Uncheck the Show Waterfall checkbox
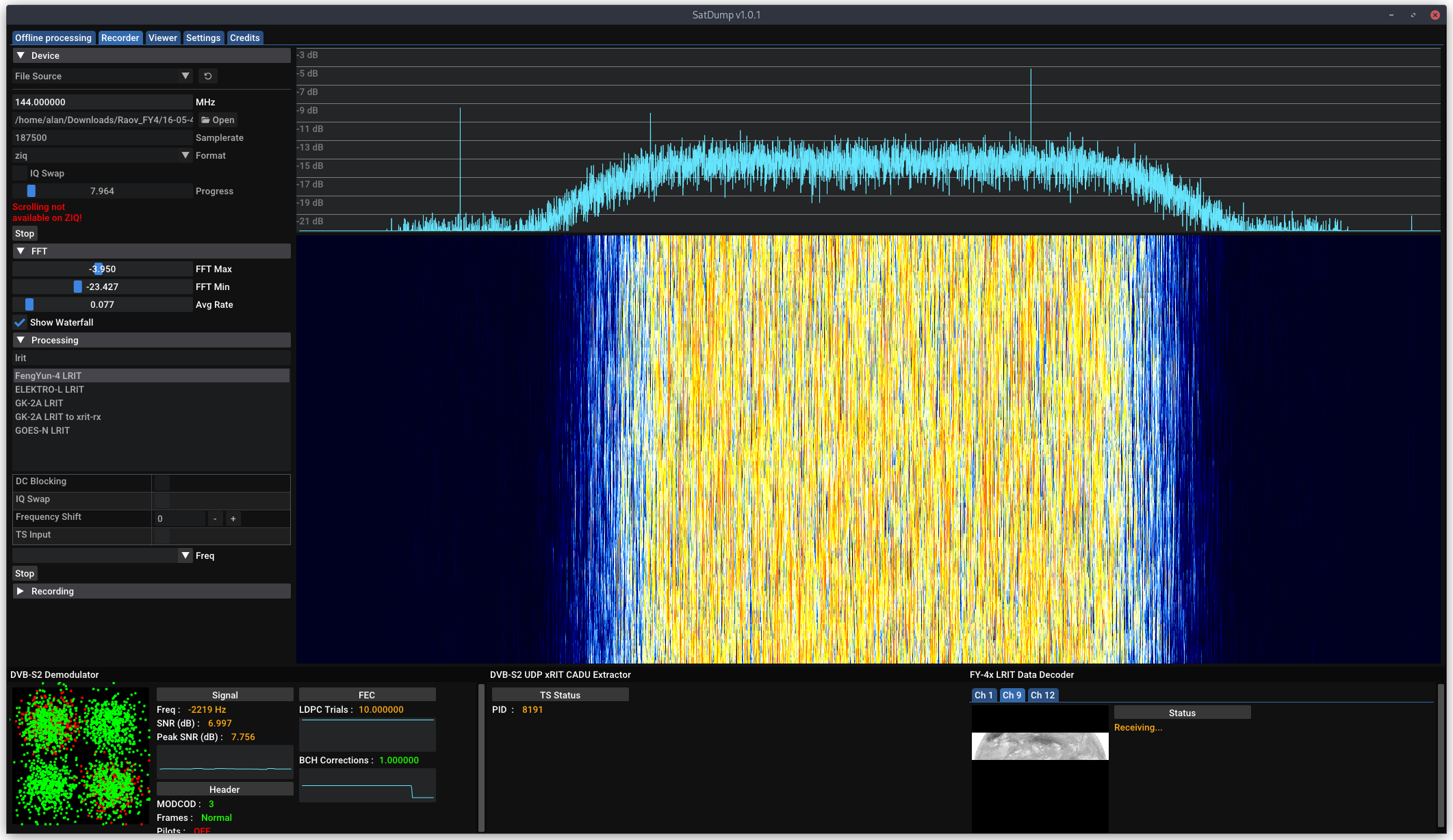Image resolution: width=1453 pixels, height=840 pixels. pos(21,322)
